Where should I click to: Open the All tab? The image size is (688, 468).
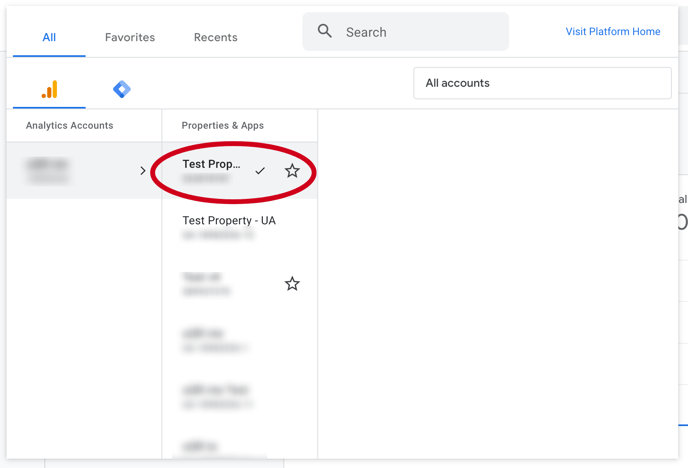[49, 37]
